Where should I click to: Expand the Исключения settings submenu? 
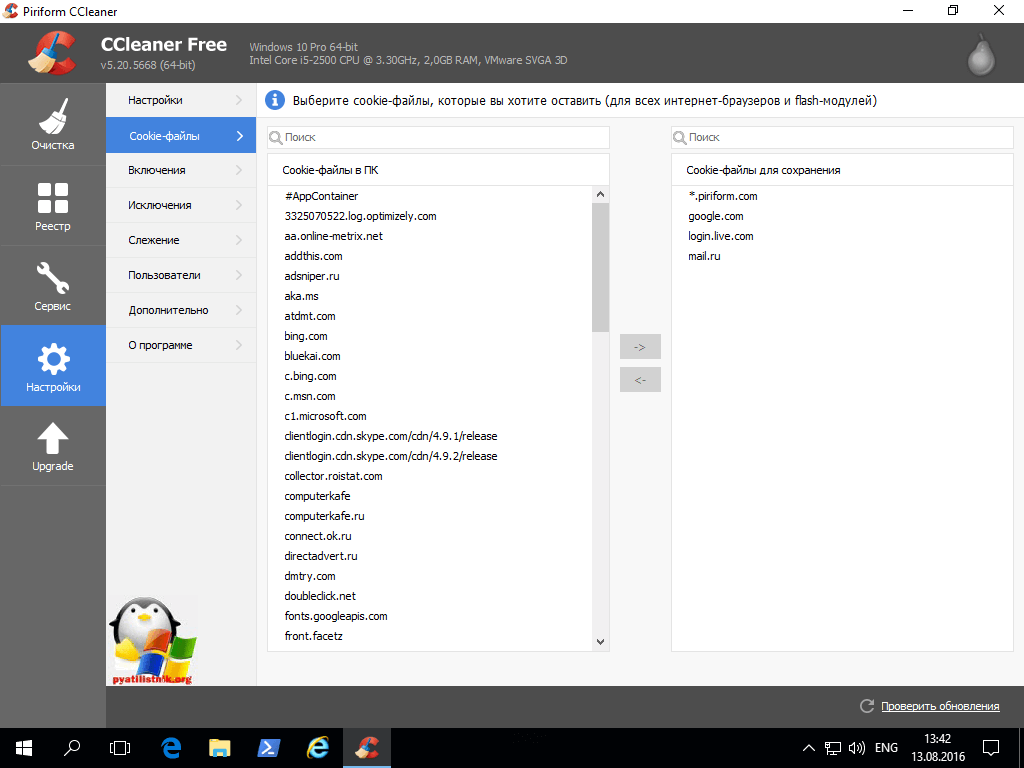180,205
